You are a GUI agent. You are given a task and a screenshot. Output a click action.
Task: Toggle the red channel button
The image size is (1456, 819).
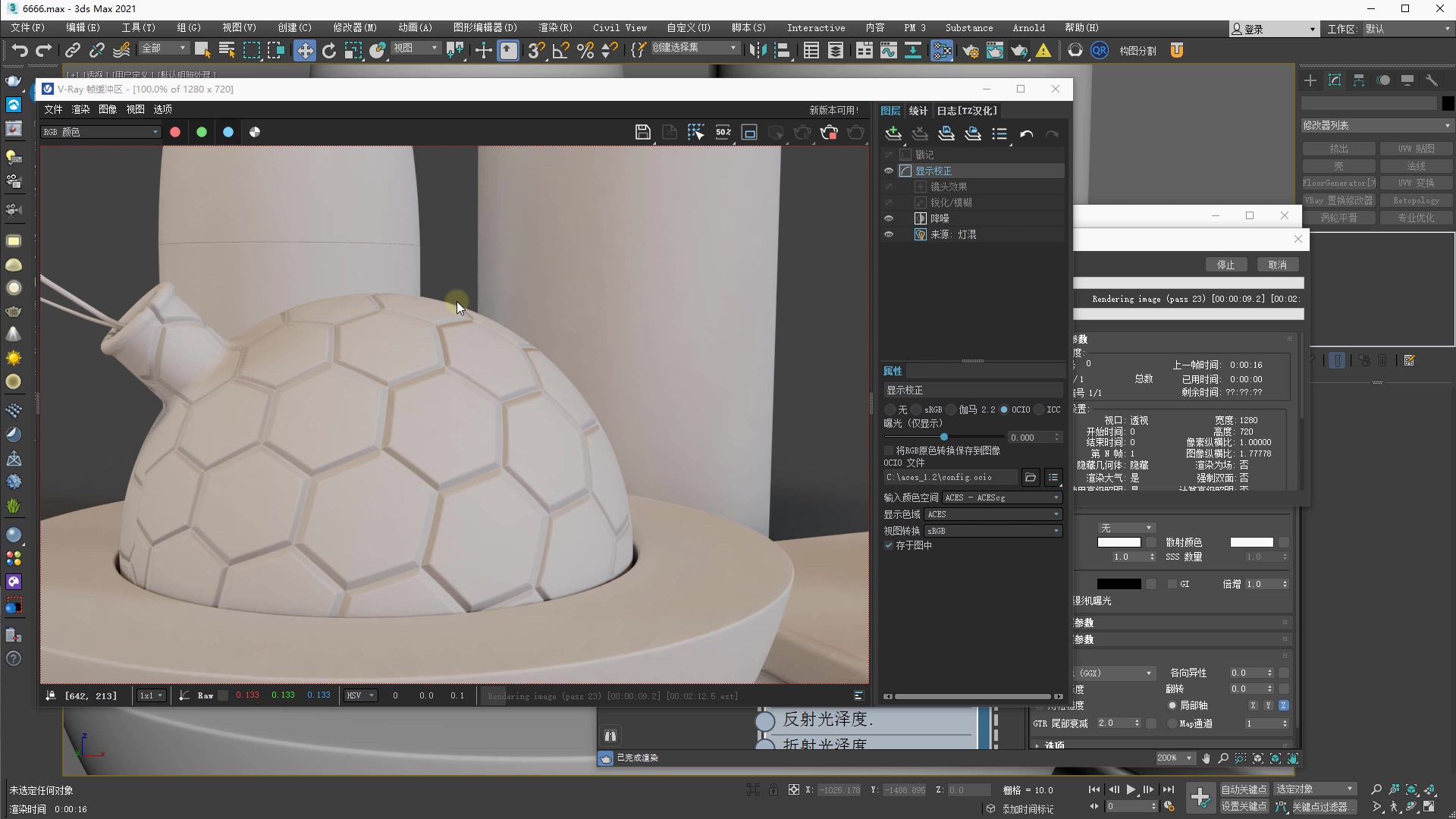pyautogui.click(x=175, y=132)
